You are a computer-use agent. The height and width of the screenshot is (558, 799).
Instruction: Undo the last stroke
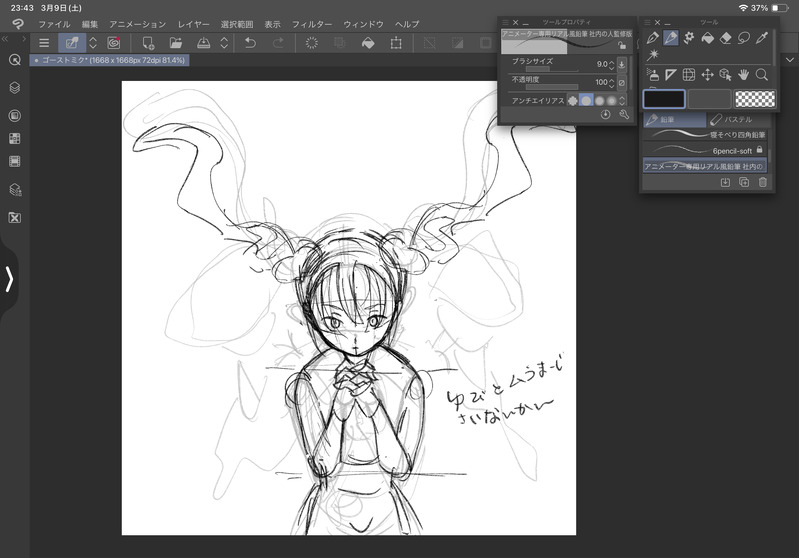click(250, 43)
